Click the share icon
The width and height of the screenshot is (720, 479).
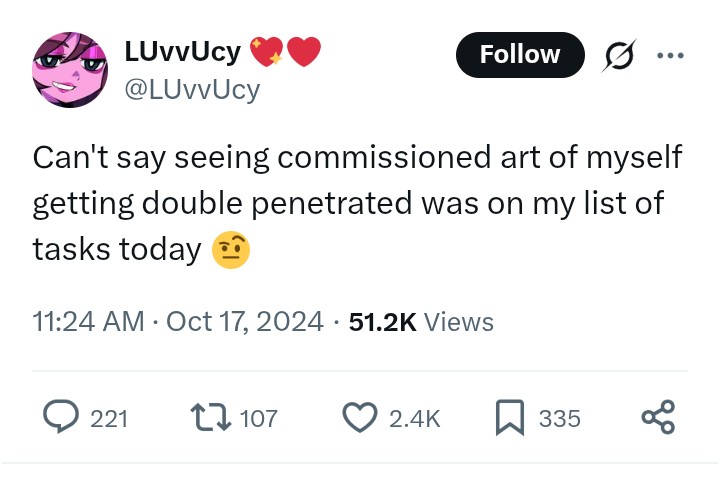tap(658, 417)
